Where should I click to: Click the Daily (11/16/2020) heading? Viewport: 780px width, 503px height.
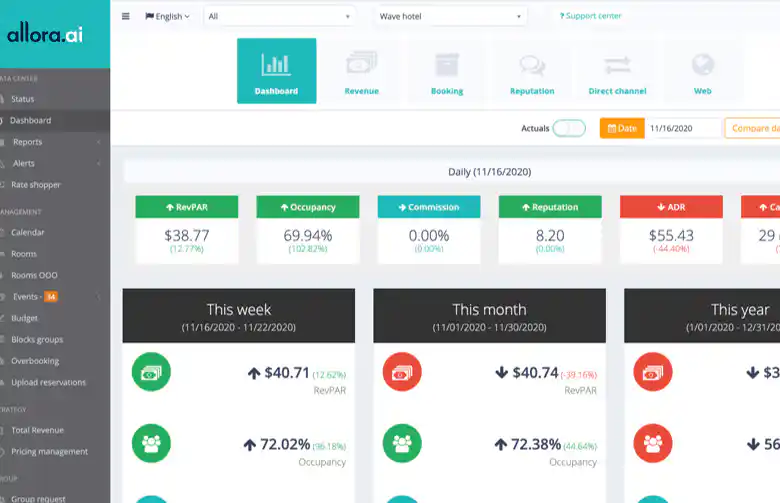(489, 172)
